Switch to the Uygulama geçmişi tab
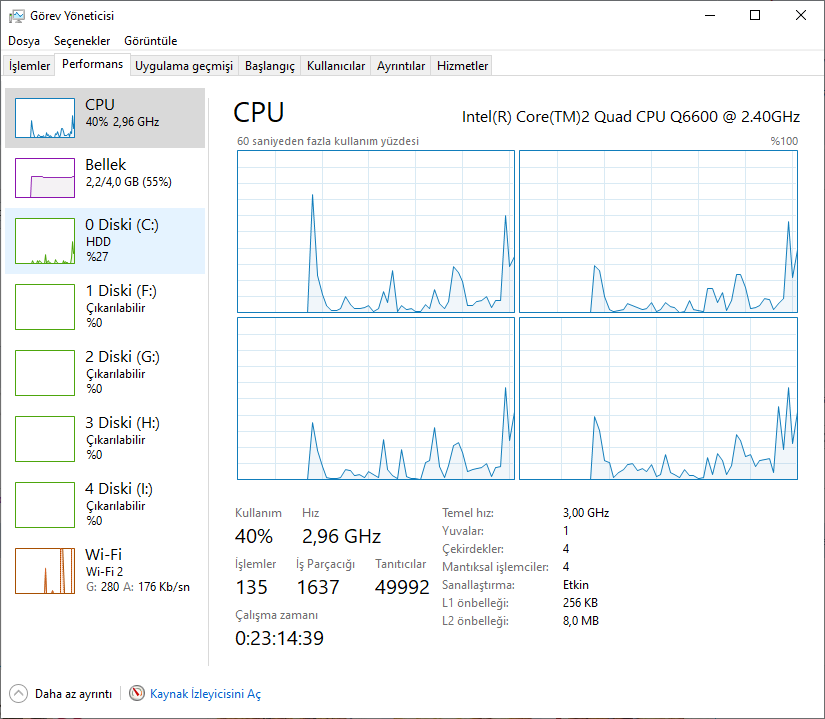The image size is (825, 719). [184, 66]
